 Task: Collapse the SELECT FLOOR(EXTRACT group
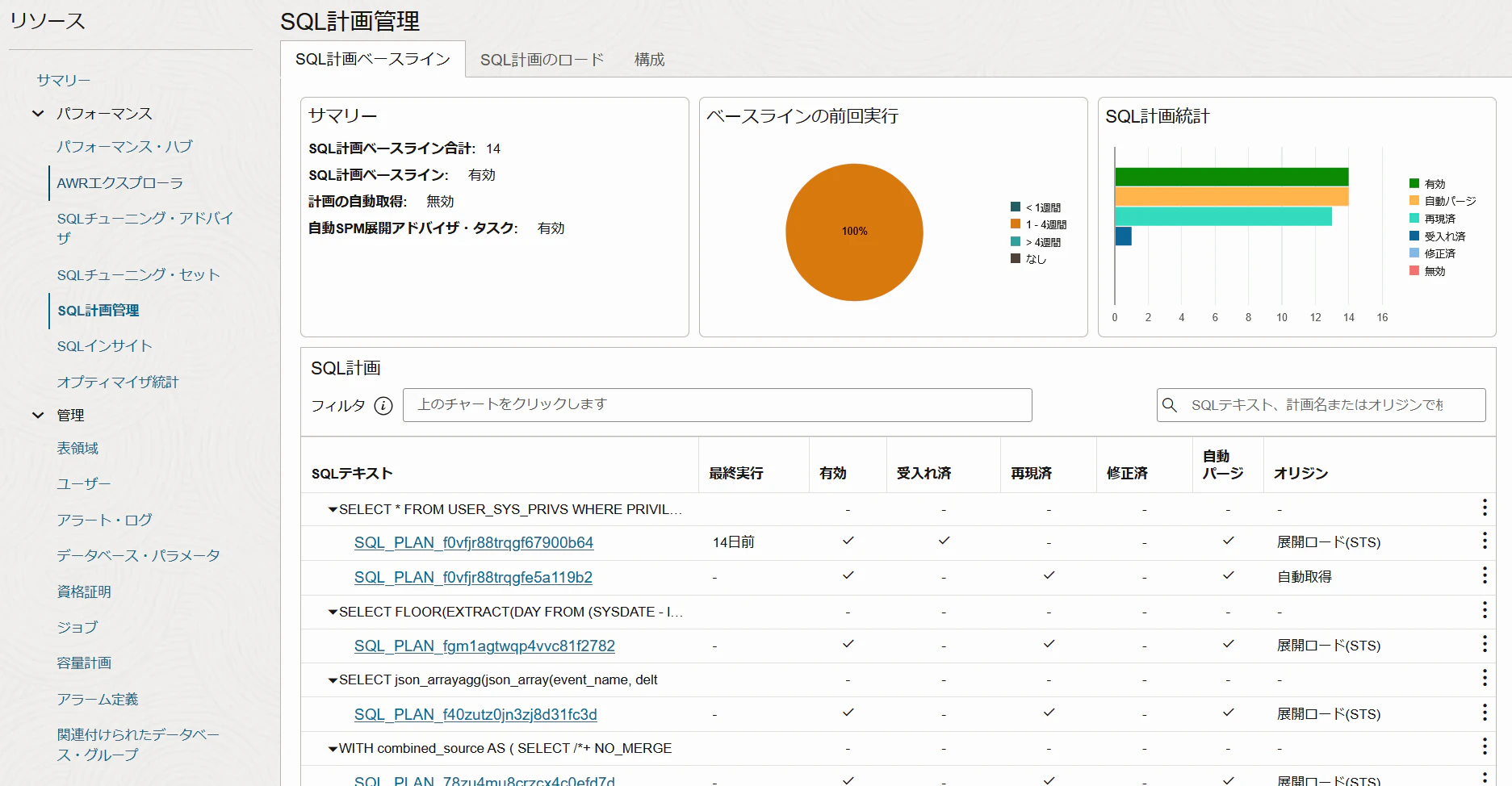(333, 612)
